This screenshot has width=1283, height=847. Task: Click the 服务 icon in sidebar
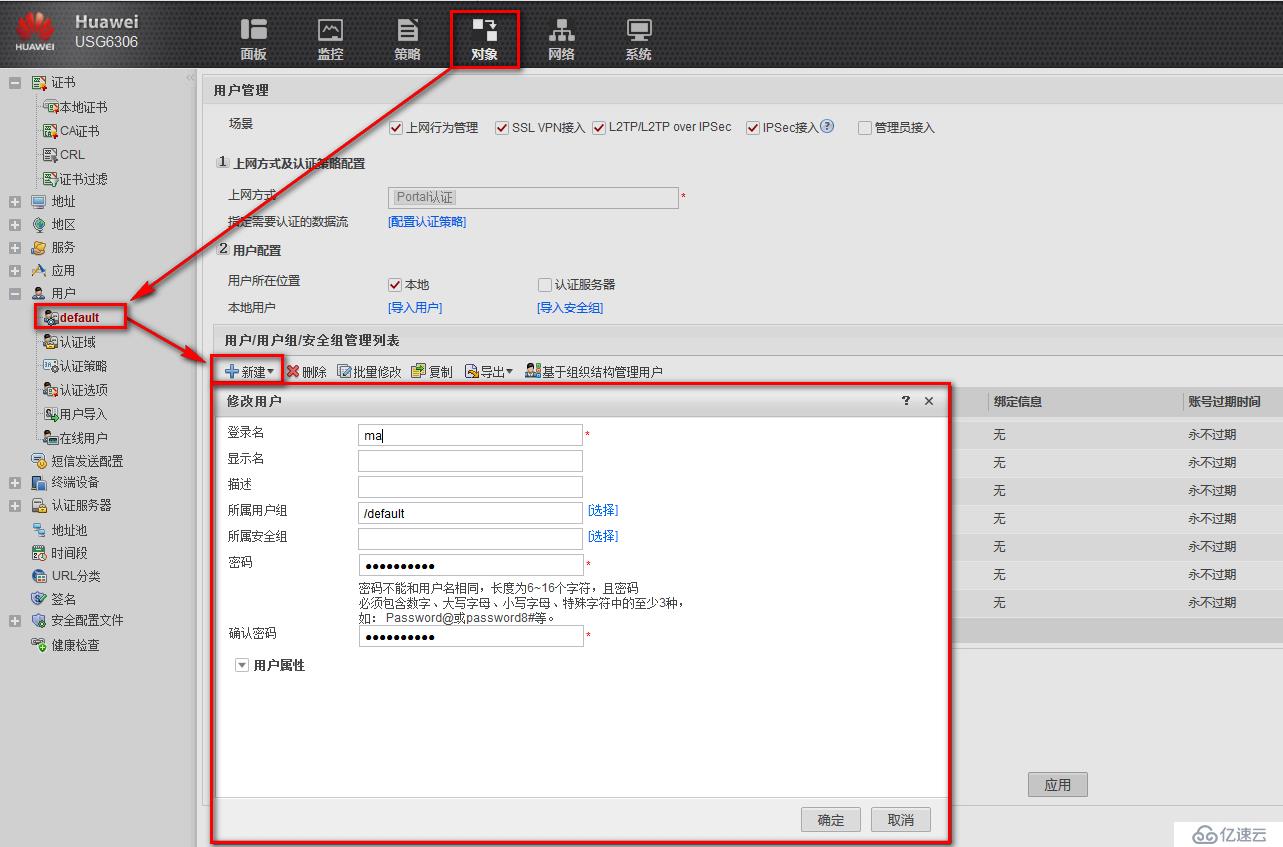point(39,248)
